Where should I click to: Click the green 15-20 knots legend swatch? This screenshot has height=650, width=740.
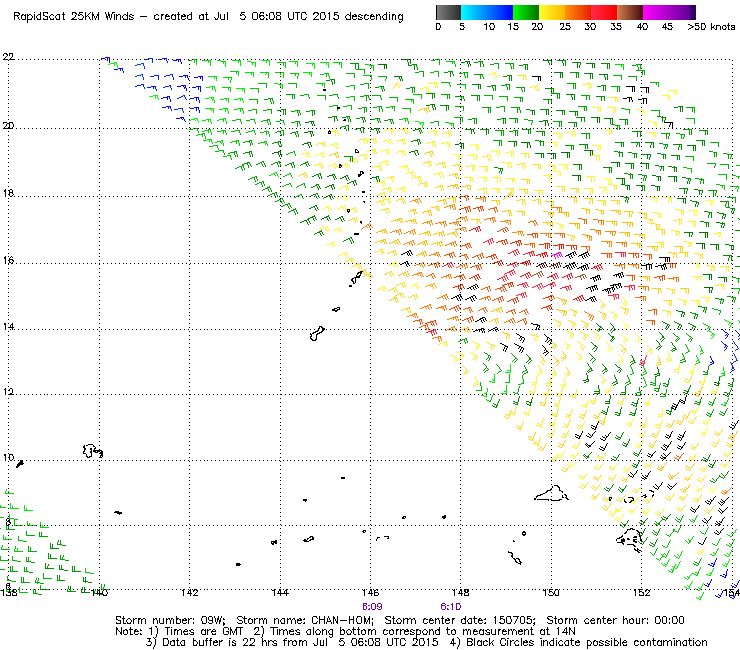(x=526, y=12)
